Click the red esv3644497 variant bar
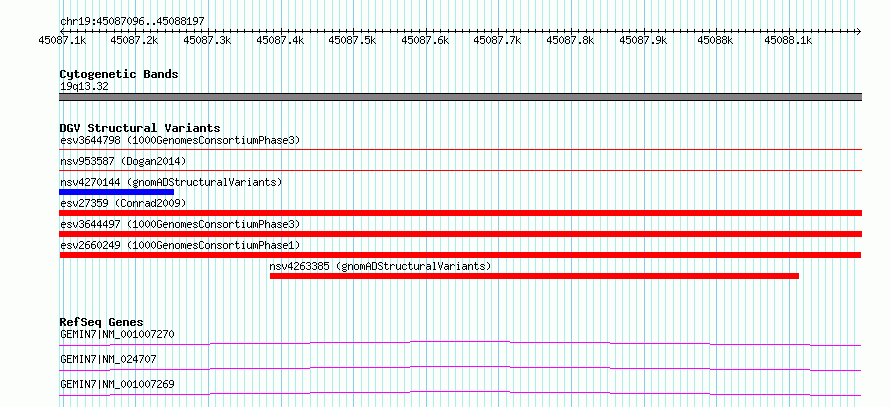 (461, 234)
